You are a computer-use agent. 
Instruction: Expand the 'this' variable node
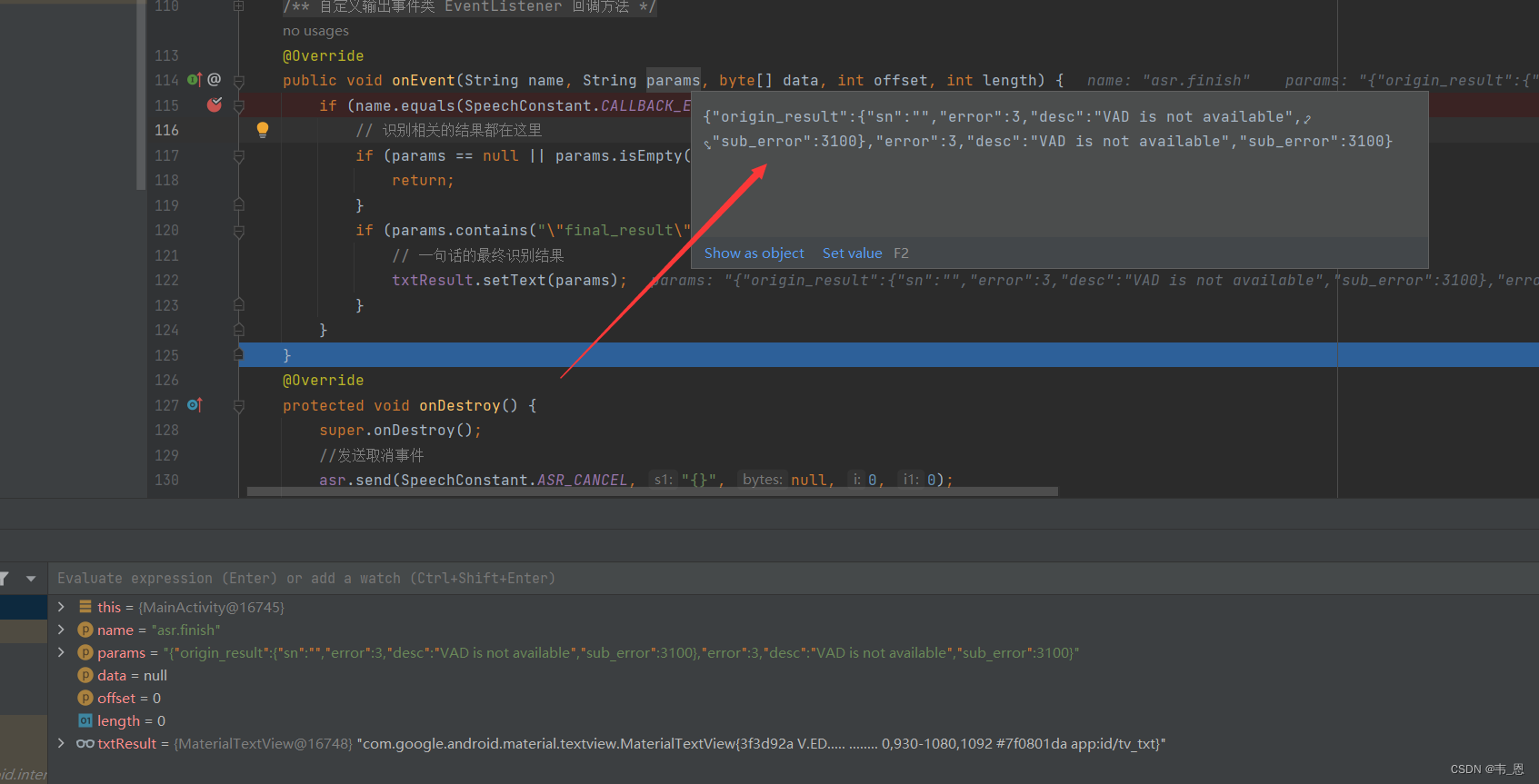[x=61, y=607]
